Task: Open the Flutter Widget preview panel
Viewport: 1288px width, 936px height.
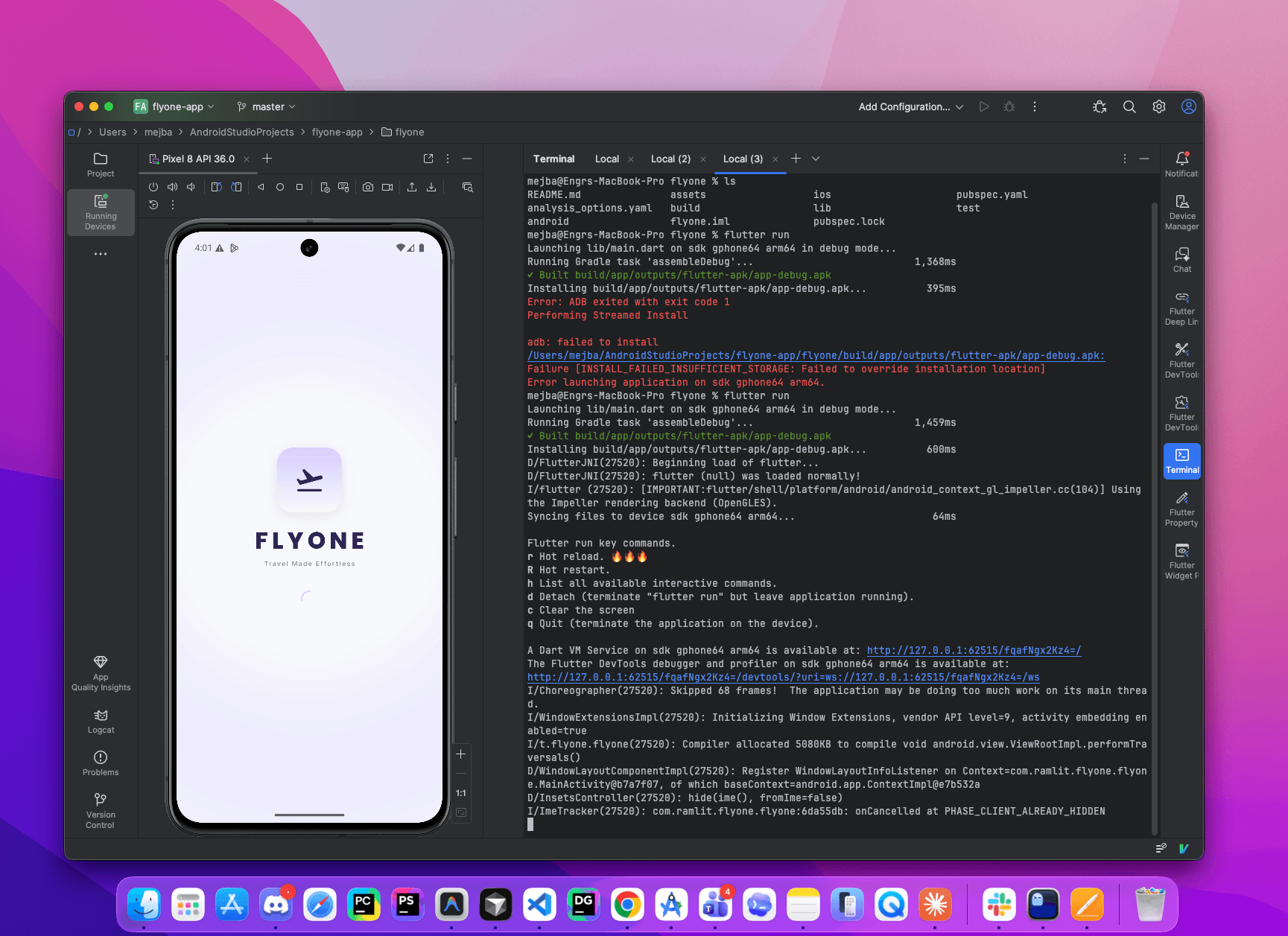Action: coord(1181,561)
